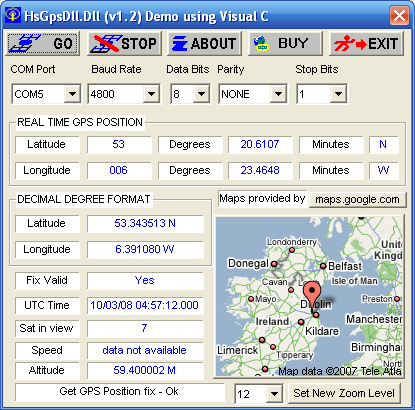Click the NONE parity value field
Screen dimensions: 415x410
pyautogui.click(x=245, y=94)
